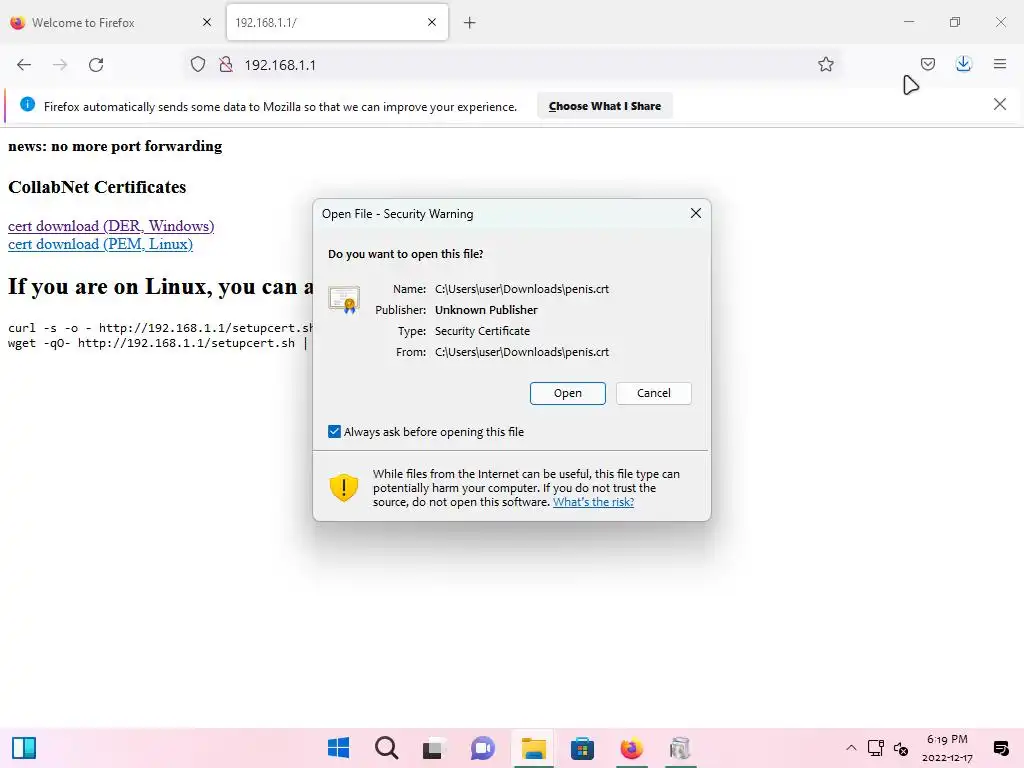Switch to the Welcome to Firefox tab
Image resolution: width=1024 pixels, height=768 pixels.
pyautogui.click(x=111, y=22)
